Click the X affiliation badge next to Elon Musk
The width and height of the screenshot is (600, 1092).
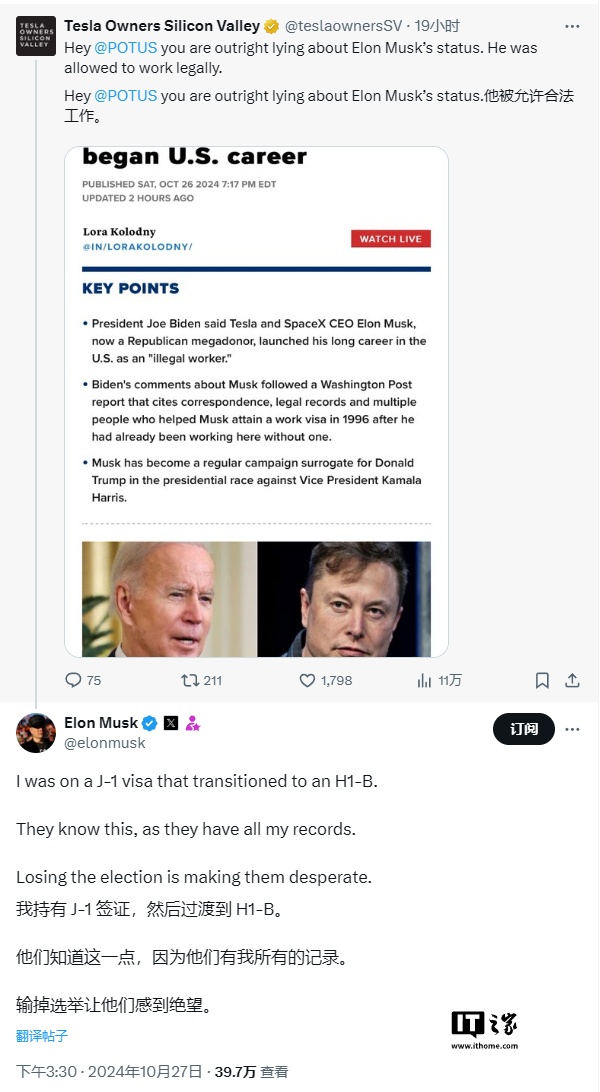point(171,723)
